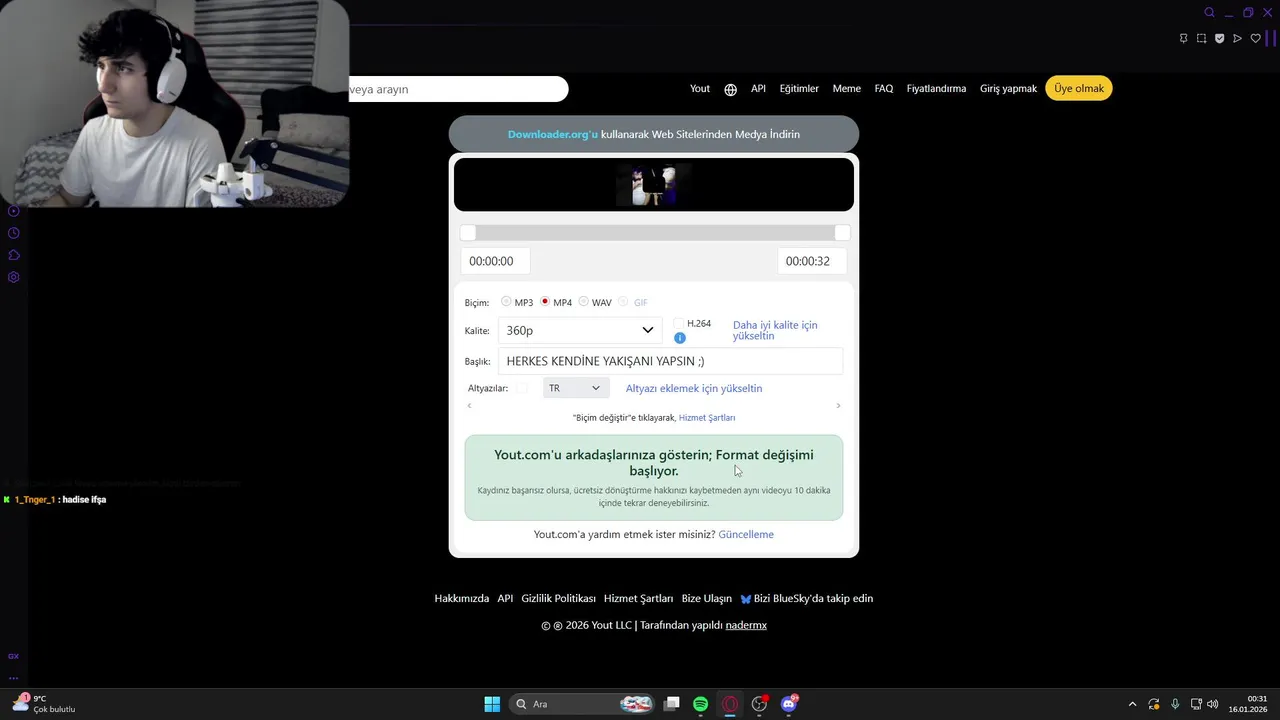Image resolution: width=1280 pixels, height=720 pixels.
Task: Open the weather widget showing 9°C
Action: point(44,704)
